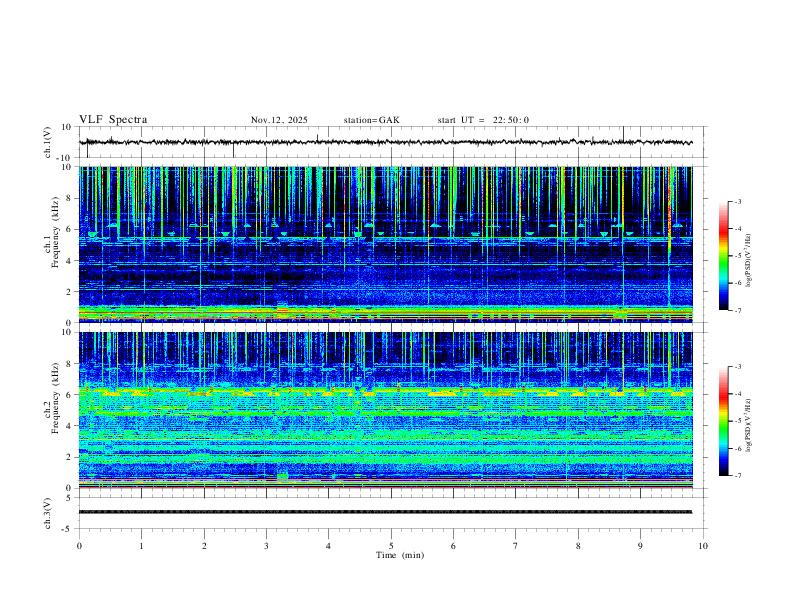This screenshot has width=792, height=612.
Task: Click time axis tick label "0"
Action: pyautogui.click(x=79, y=546)
